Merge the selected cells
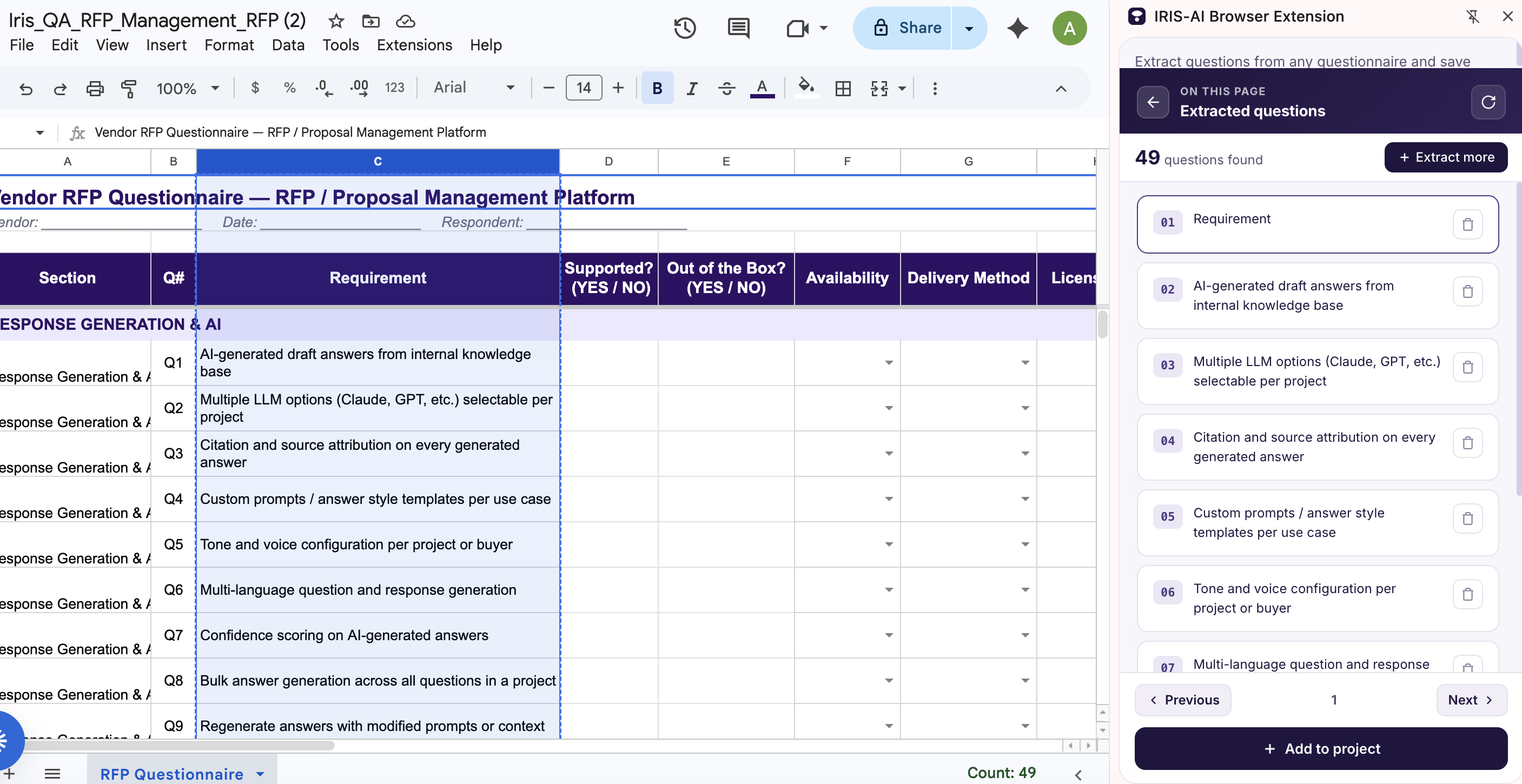The width and height of the screenshot is (1522, 784). tap(879, 88)
